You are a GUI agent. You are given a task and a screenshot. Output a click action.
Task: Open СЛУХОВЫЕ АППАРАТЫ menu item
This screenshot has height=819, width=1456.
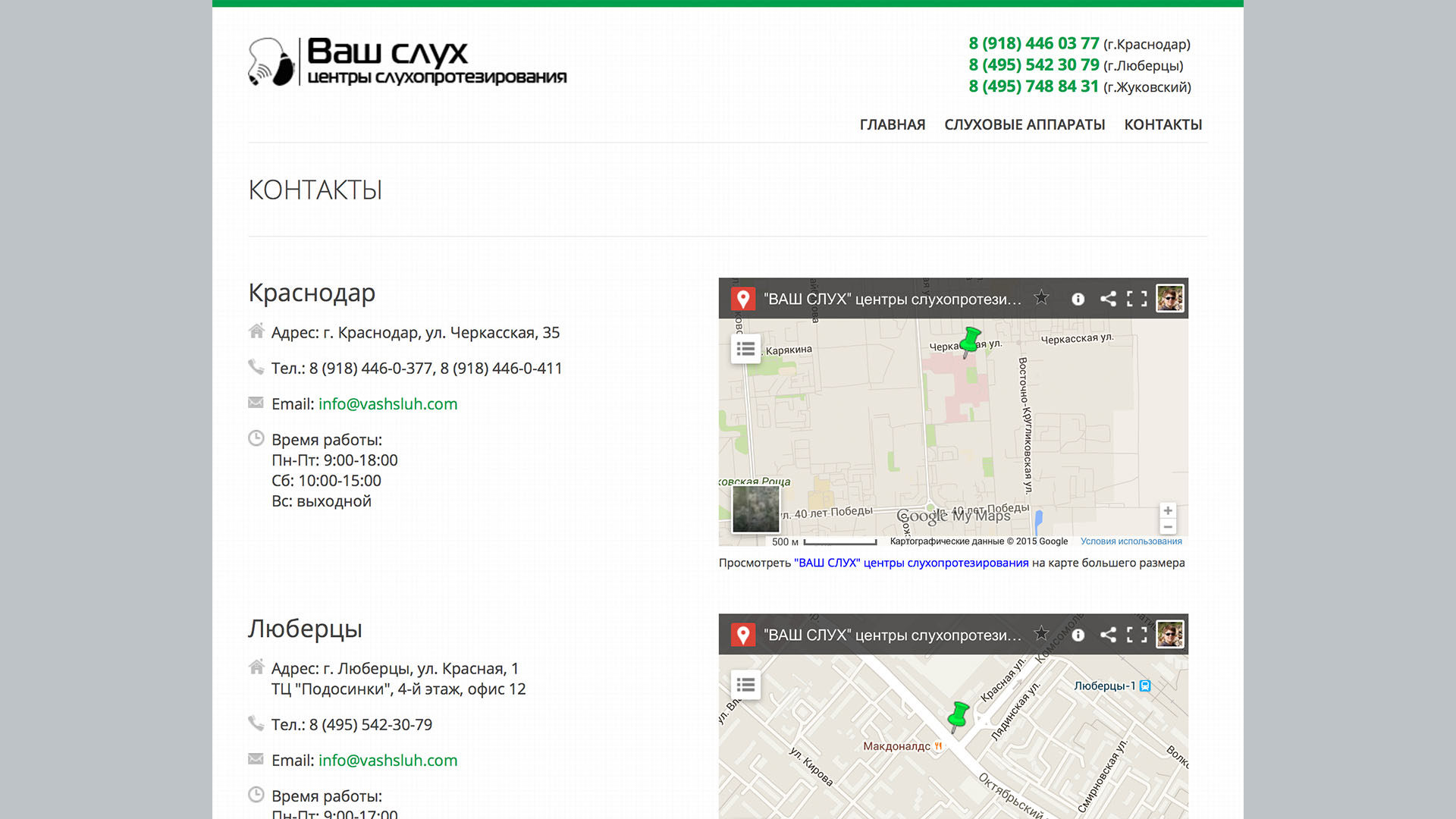[x=1024, y=124]
